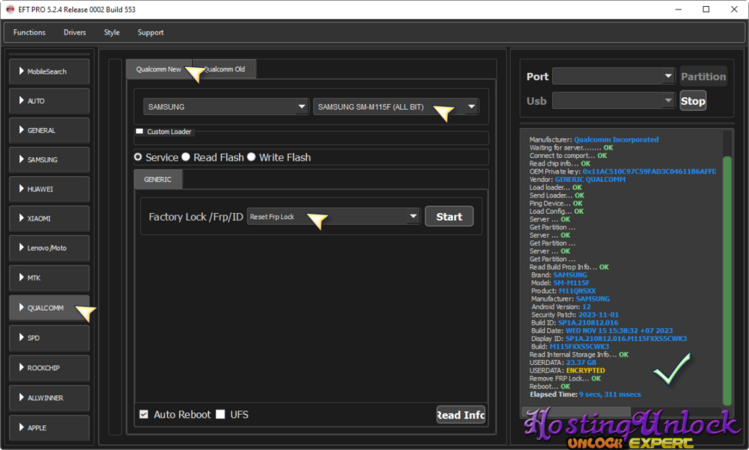
Task: Select the MTK sidebar module
Action: point(49,278)
